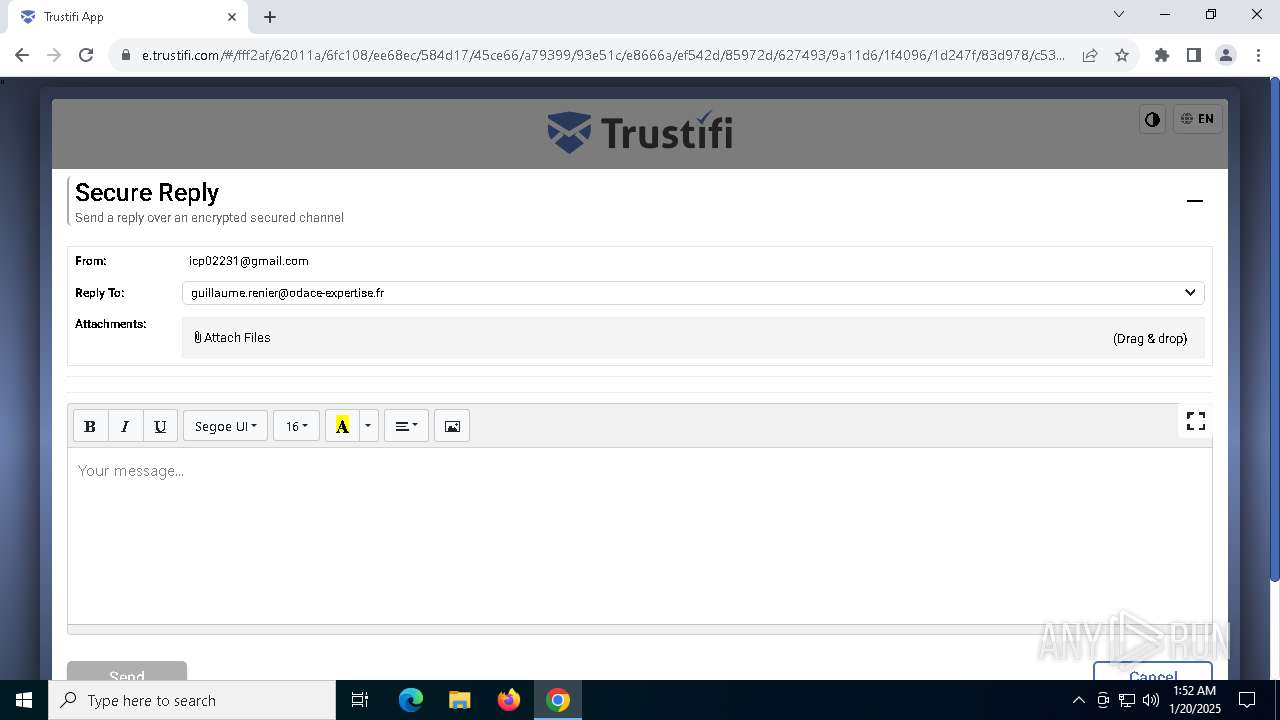
Task: Toggle browser side panel
Action: [x=1194, y=55]
